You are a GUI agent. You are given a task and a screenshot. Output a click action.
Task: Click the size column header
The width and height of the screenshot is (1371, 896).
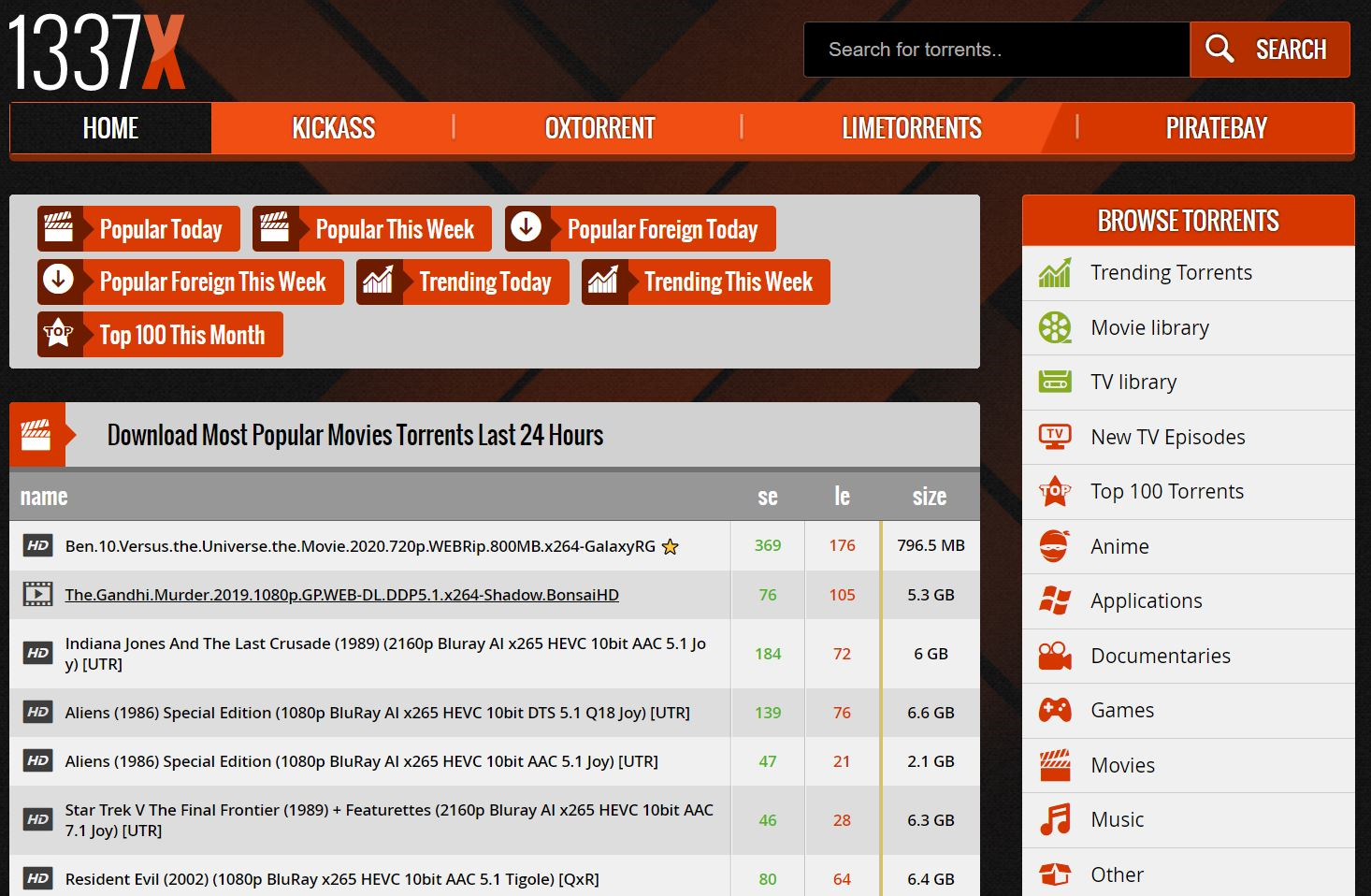pyautogui.click(x=930, y=497)
